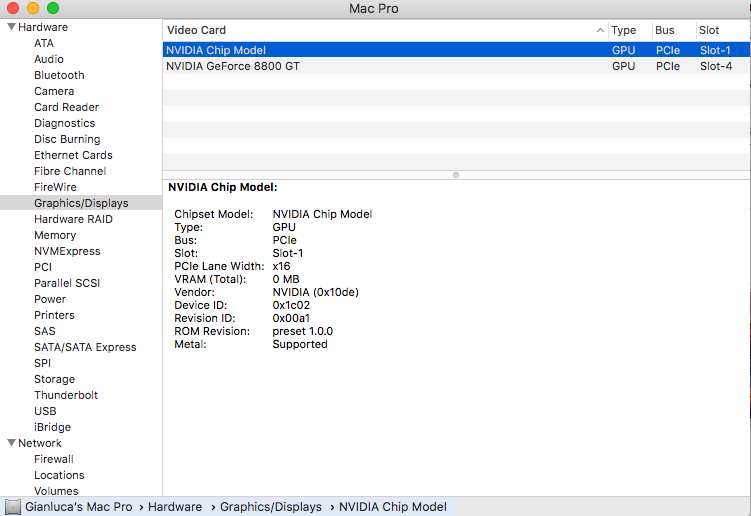Open the Diagnostics section

pos(64,123)
